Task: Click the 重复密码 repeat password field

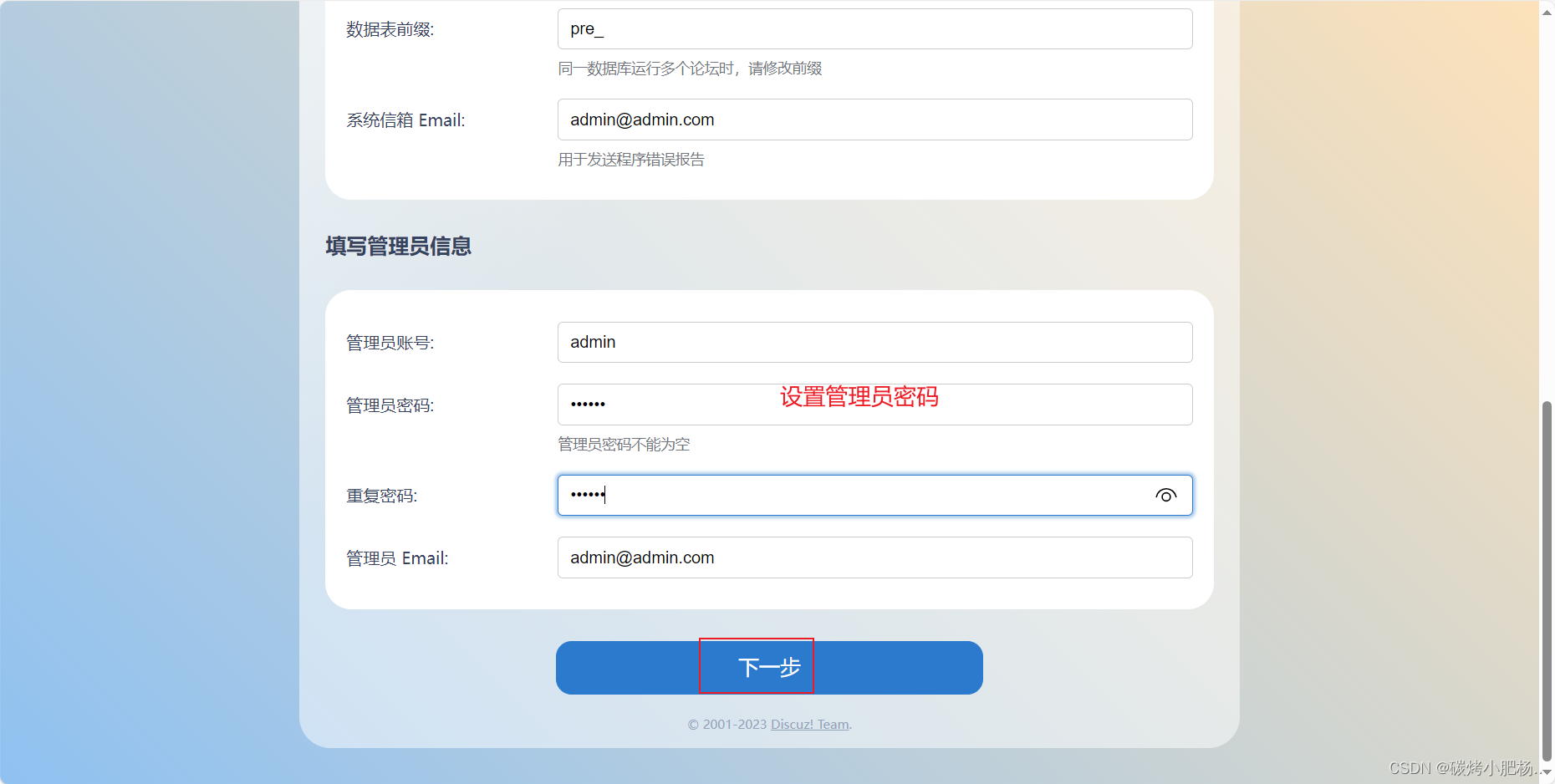Action: click(x=874, y=496)
